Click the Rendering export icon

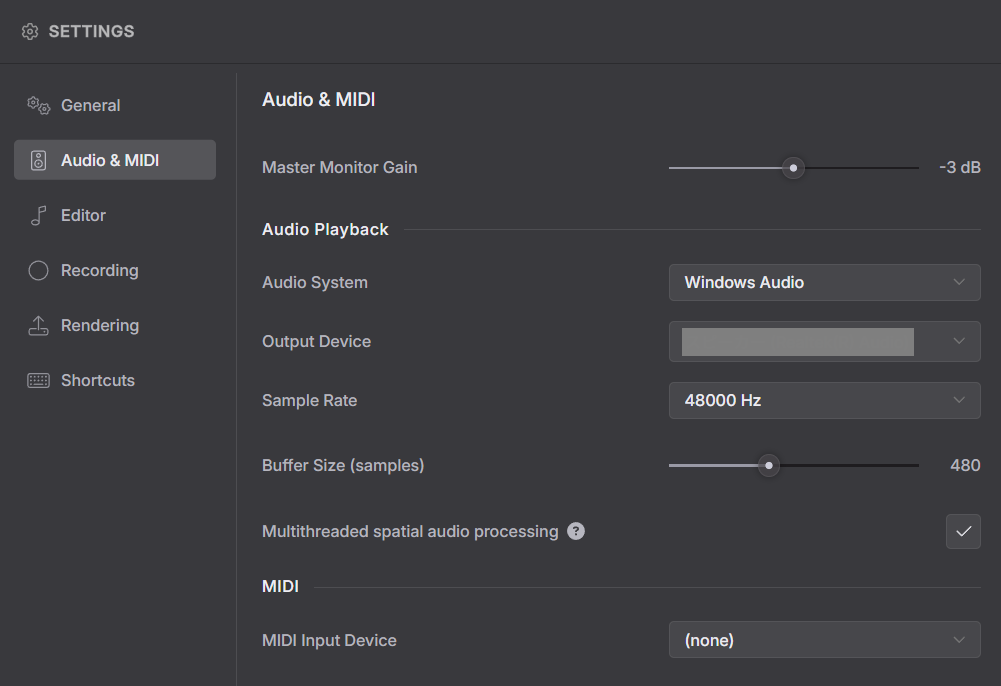(x=38, y=325)
